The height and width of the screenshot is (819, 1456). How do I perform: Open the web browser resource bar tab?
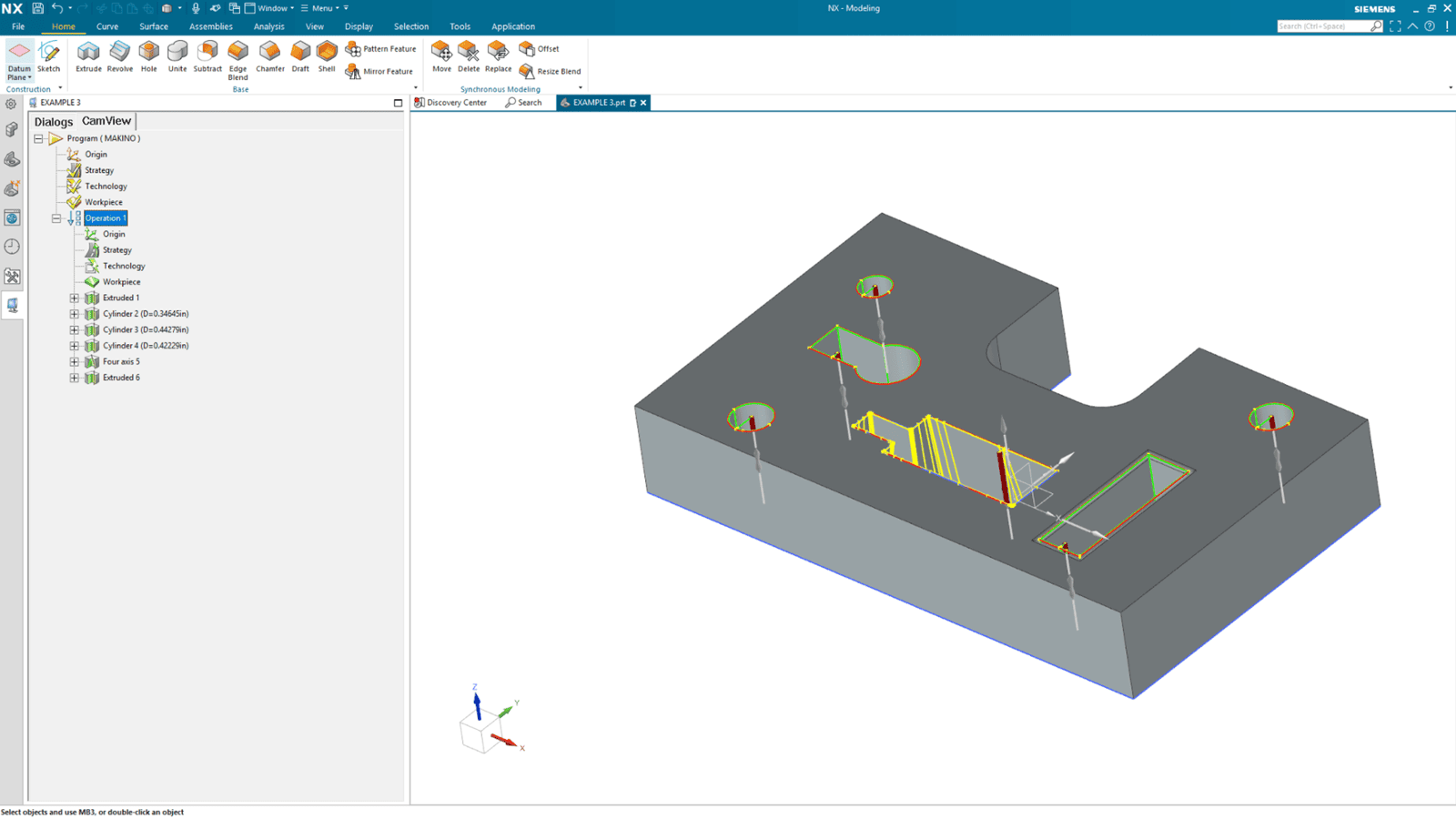pyautogui.click(x=12, y=217)
